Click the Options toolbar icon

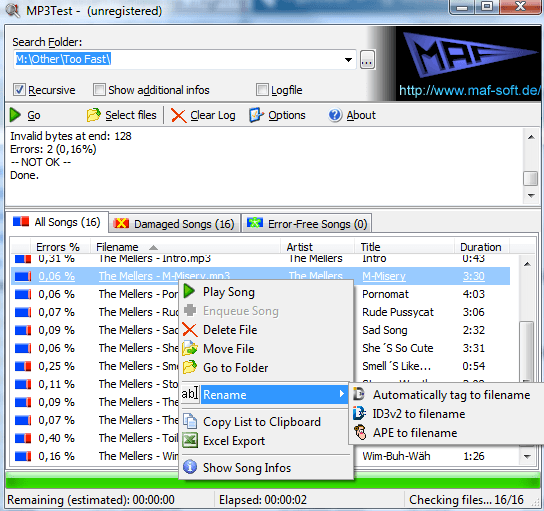[256, 115]
